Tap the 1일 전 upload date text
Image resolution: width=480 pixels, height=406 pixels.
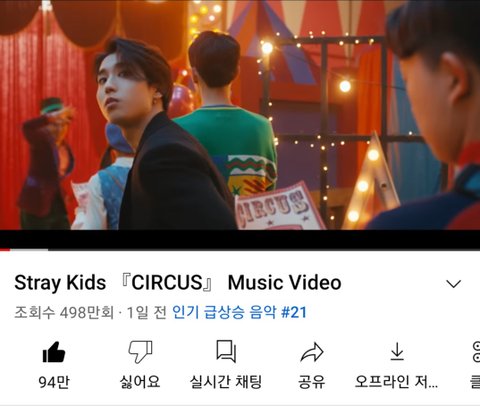click(x=146, y=313)
